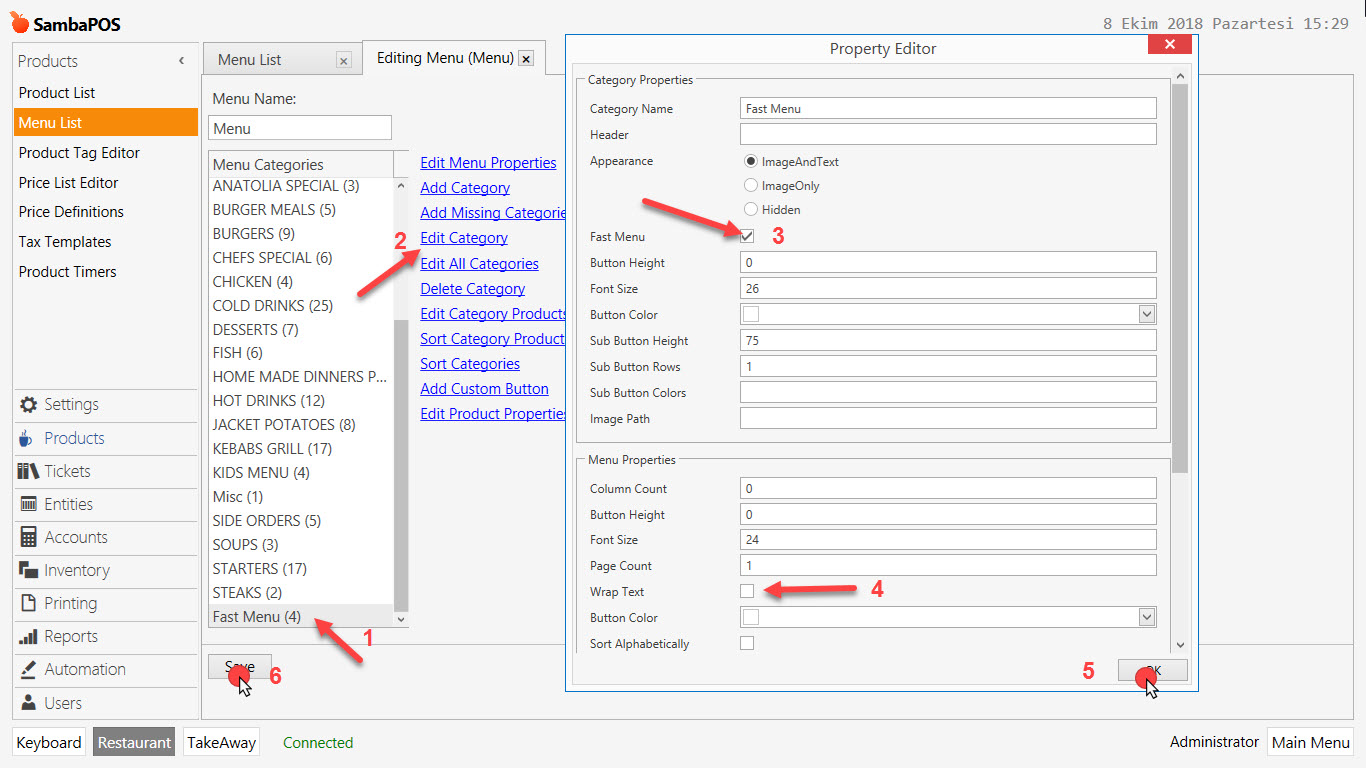Screen dimensions: 1366x768
Task: Click Menu Categories list scroll down arrow
Action: pyautogui.click(x=402, y=619)
